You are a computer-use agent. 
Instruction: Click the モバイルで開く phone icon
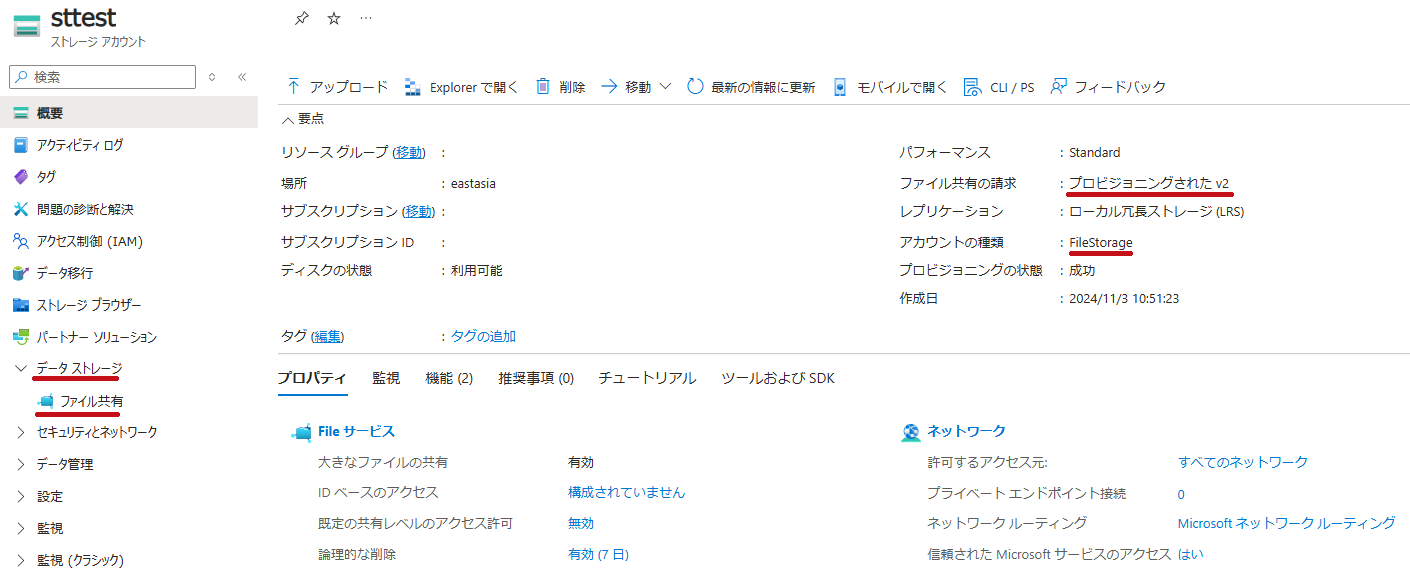[840, 87]
